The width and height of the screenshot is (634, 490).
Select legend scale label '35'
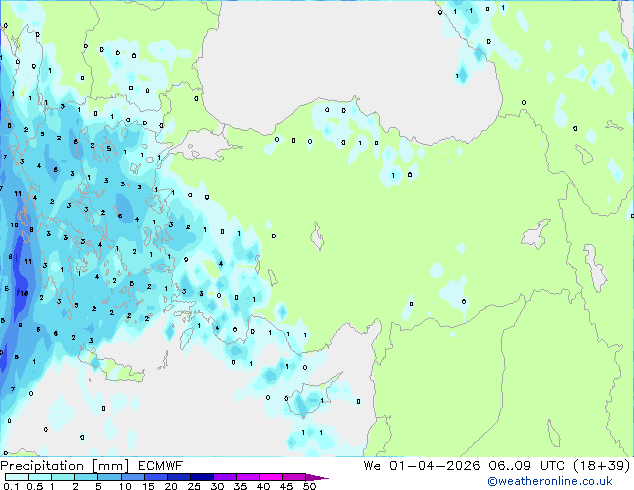[x=240, y=486]
